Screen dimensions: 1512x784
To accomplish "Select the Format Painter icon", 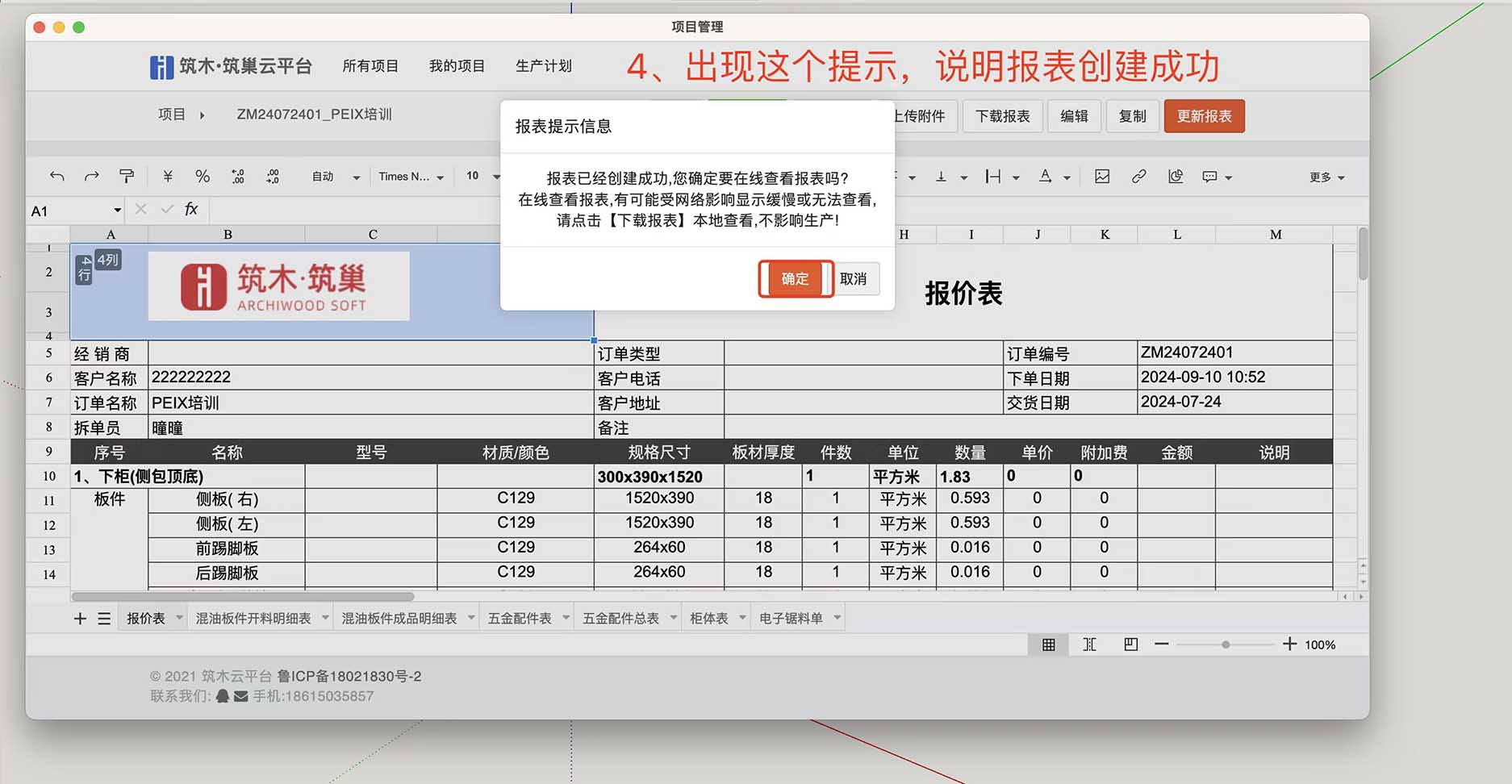I will pyautogui.click(x=127, y=176).
